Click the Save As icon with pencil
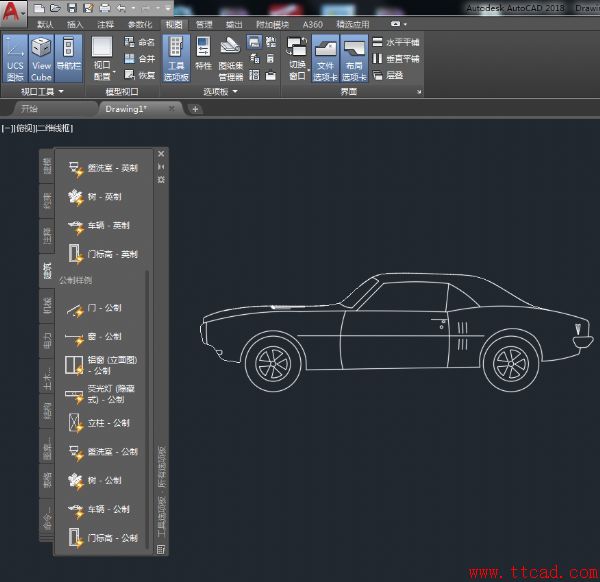This screenshot has height=582, width=600. coord(88,8)
